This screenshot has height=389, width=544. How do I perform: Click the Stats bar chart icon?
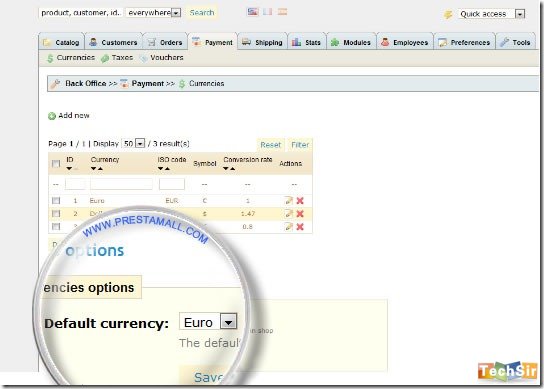tap(296, 42)
